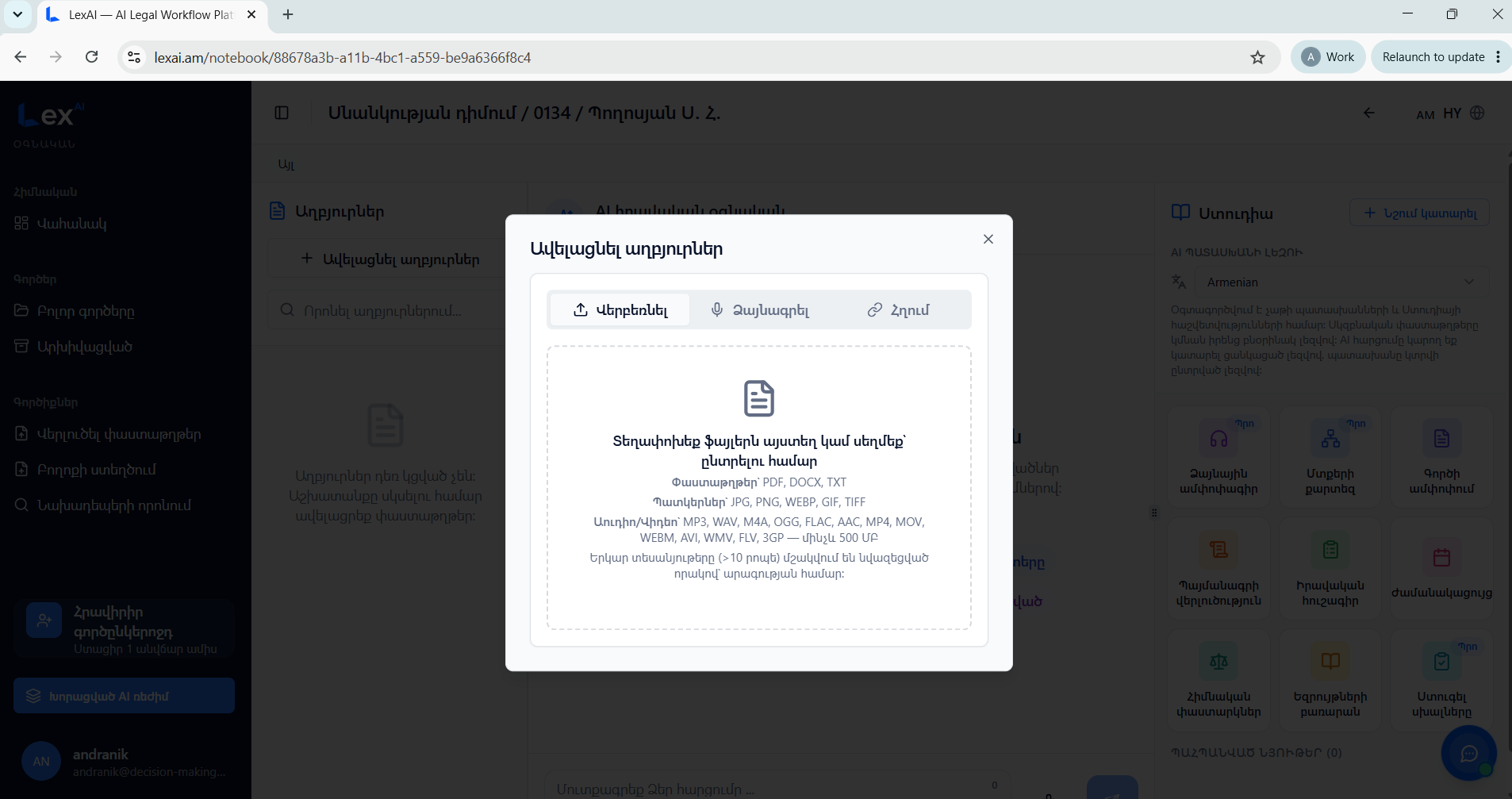Switch to the Ձայնագրել record tab

759,309
